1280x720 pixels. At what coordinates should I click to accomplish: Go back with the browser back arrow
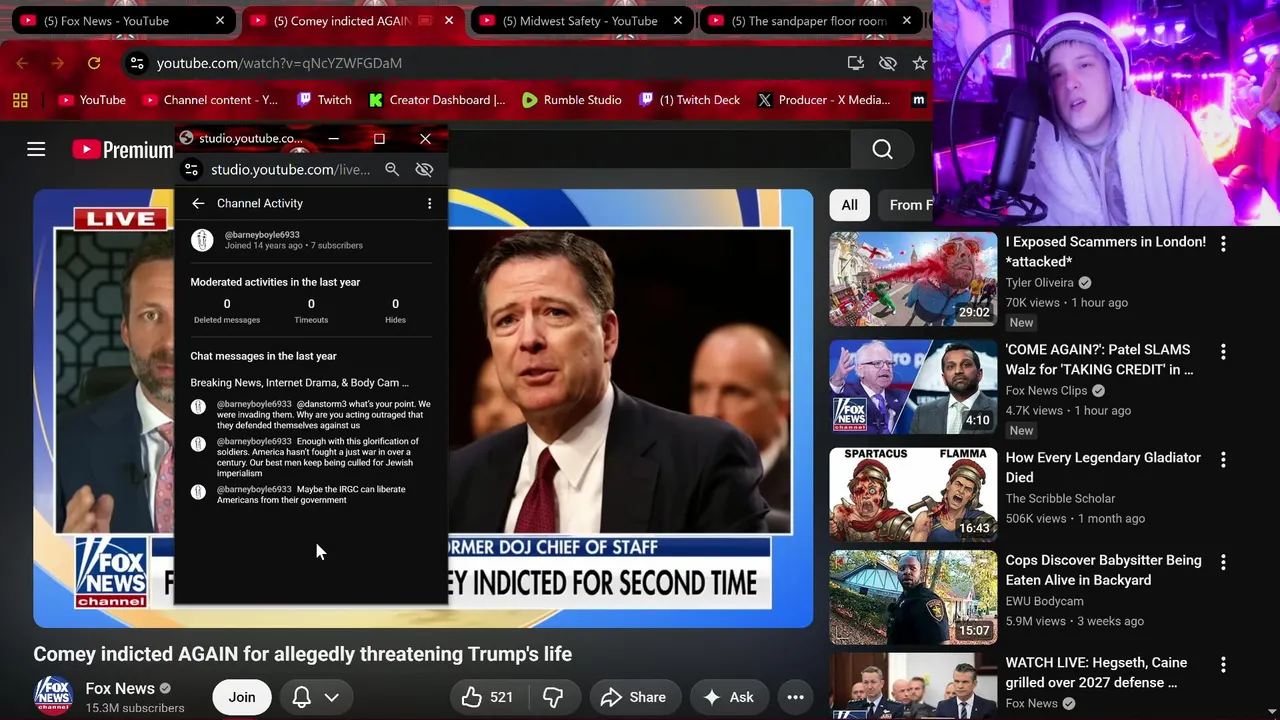tap(22, 63)
